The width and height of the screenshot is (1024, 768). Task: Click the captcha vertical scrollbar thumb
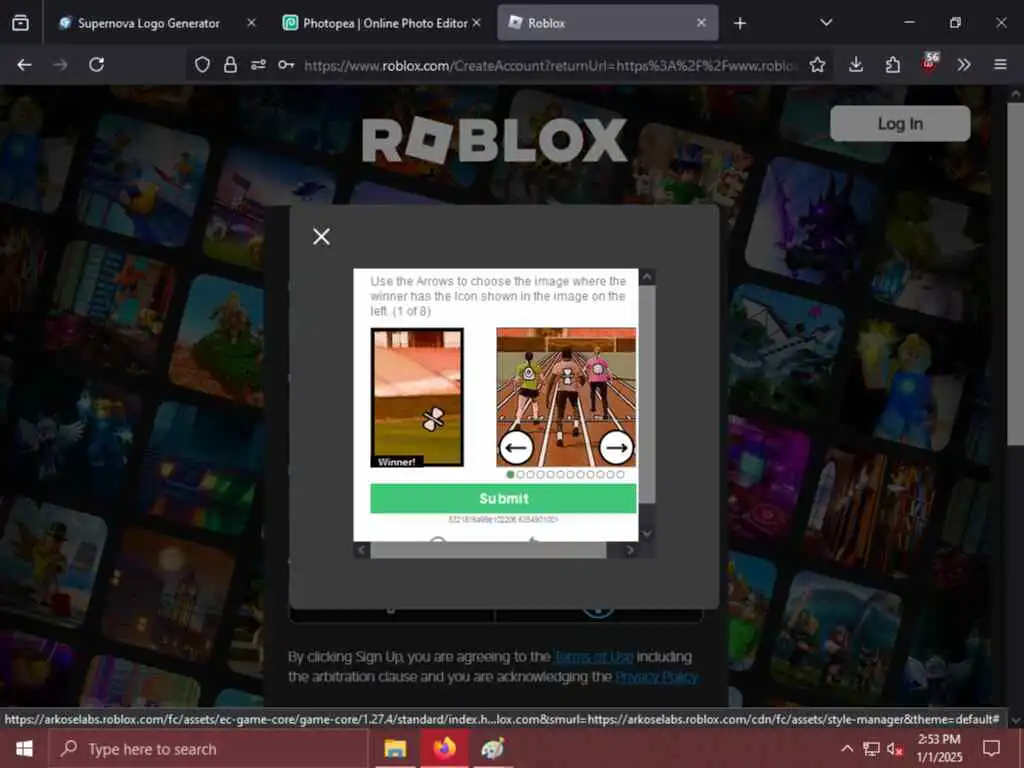pyautogui.click(x=647, y=394)
